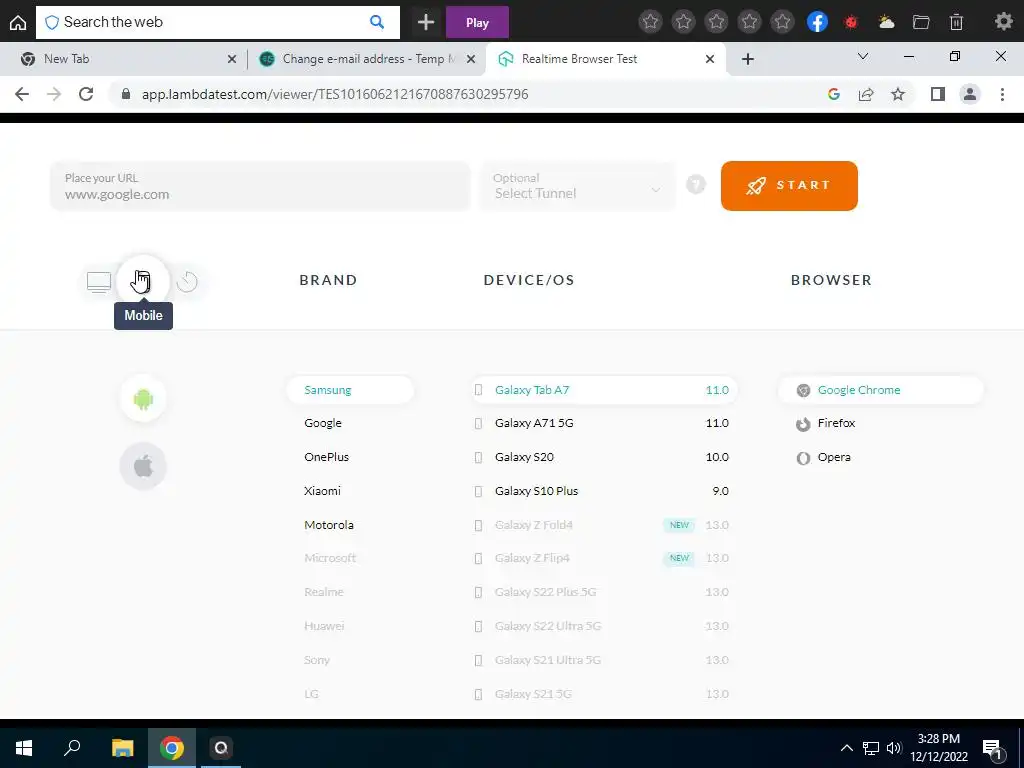Click Chrome icon in taskbar
The height and width of the screenshot is (768, 1024).
[172, 748]
